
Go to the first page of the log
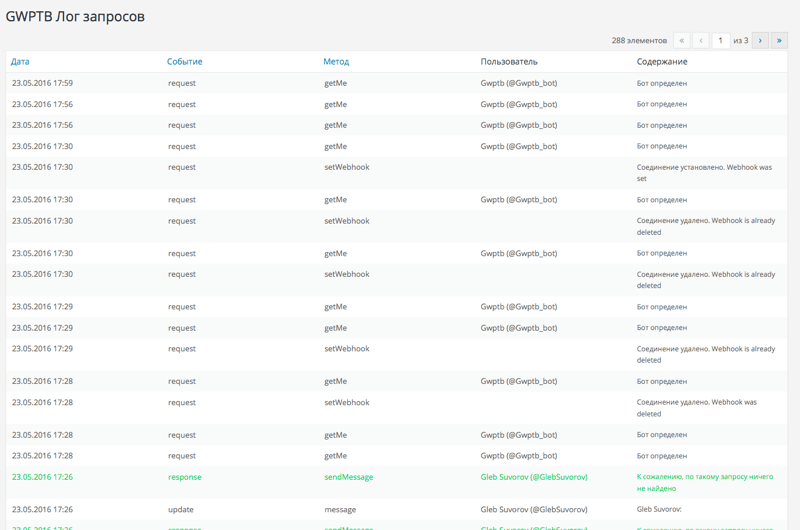(x=682, y=40)
